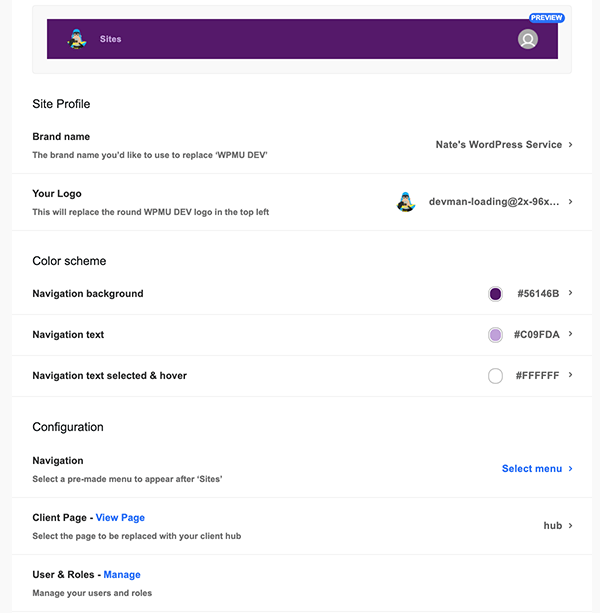This screenshot has width=600, height=613.
Task: Click the User & Roles label
Action: (x=63, y=575)
